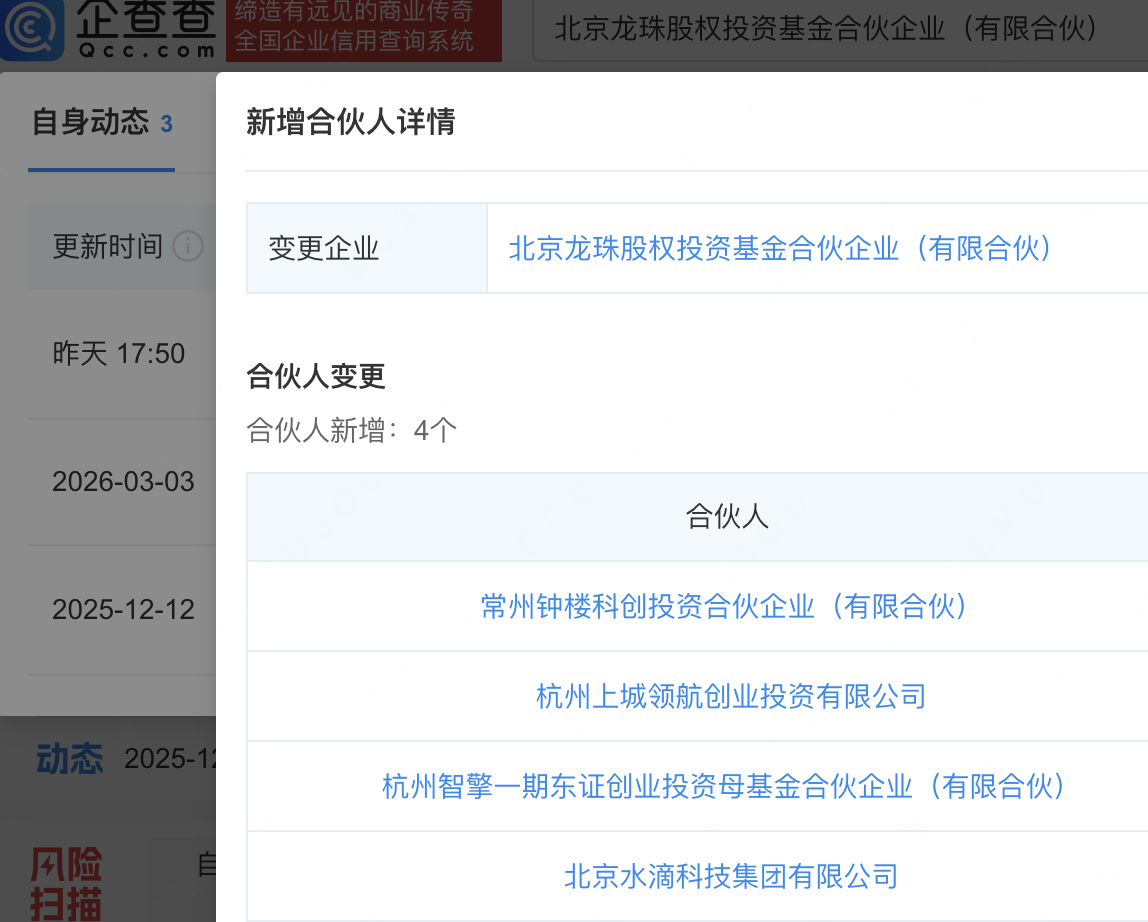Click the blue 动态 label at the bottom
Viewport: 1148px width, 922px height.
(70, 759)
